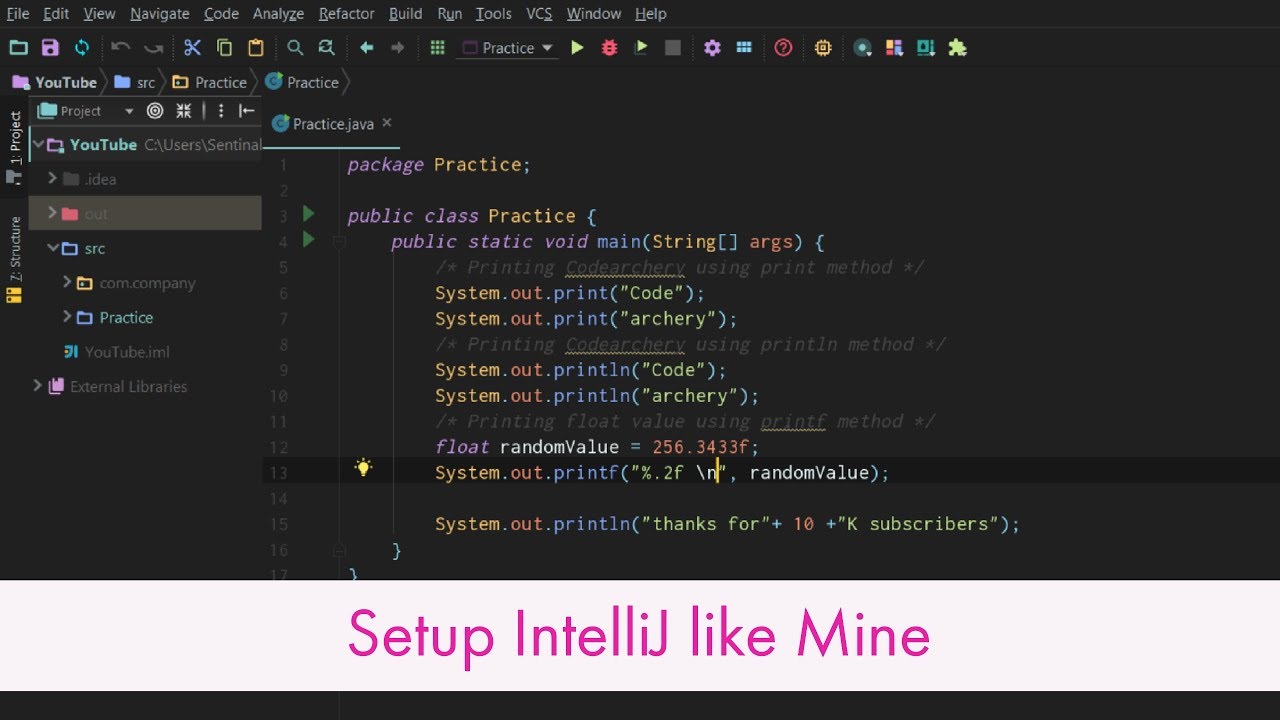Click src in the breadcrumb bar
This screenshot has width=1280, height=720.
135,82
